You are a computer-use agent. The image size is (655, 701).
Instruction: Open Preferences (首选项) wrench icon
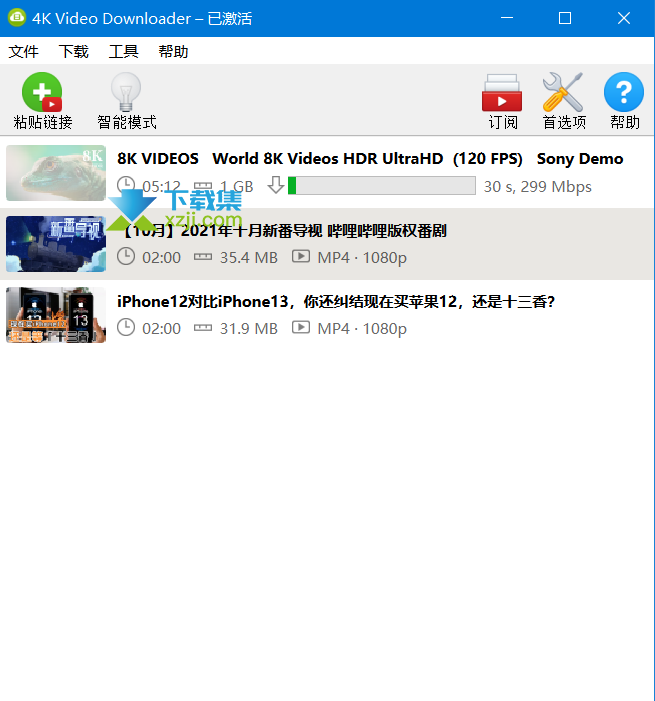tap(563, 102)
